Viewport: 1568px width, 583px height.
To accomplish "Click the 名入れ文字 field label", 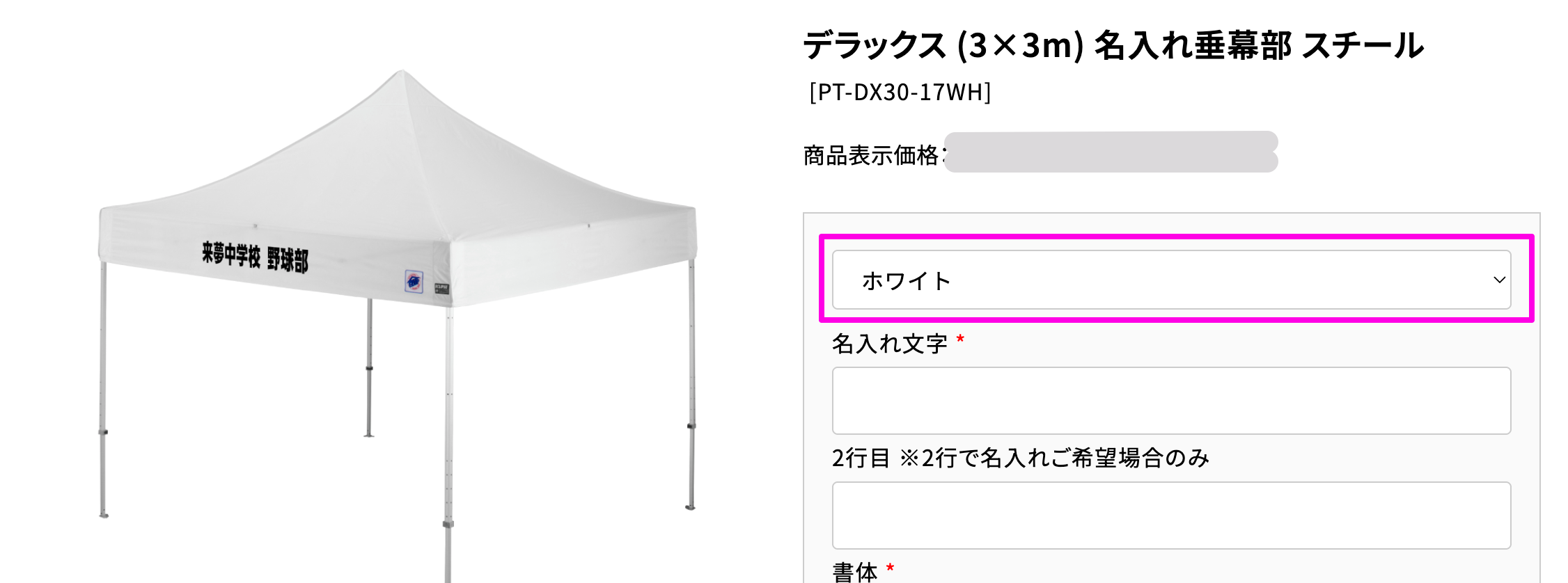I will pos(889,343).
